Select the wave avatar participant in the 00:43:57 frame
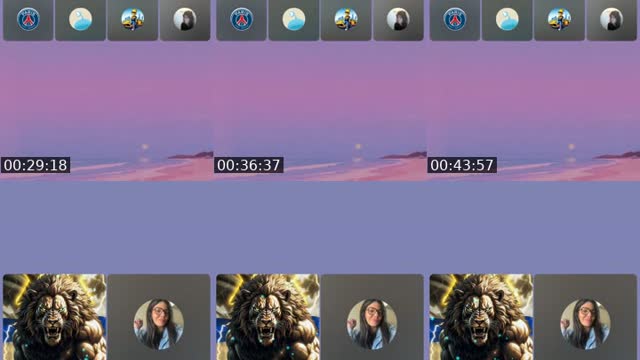Viewport: 640px width, 360px height. 507,19
